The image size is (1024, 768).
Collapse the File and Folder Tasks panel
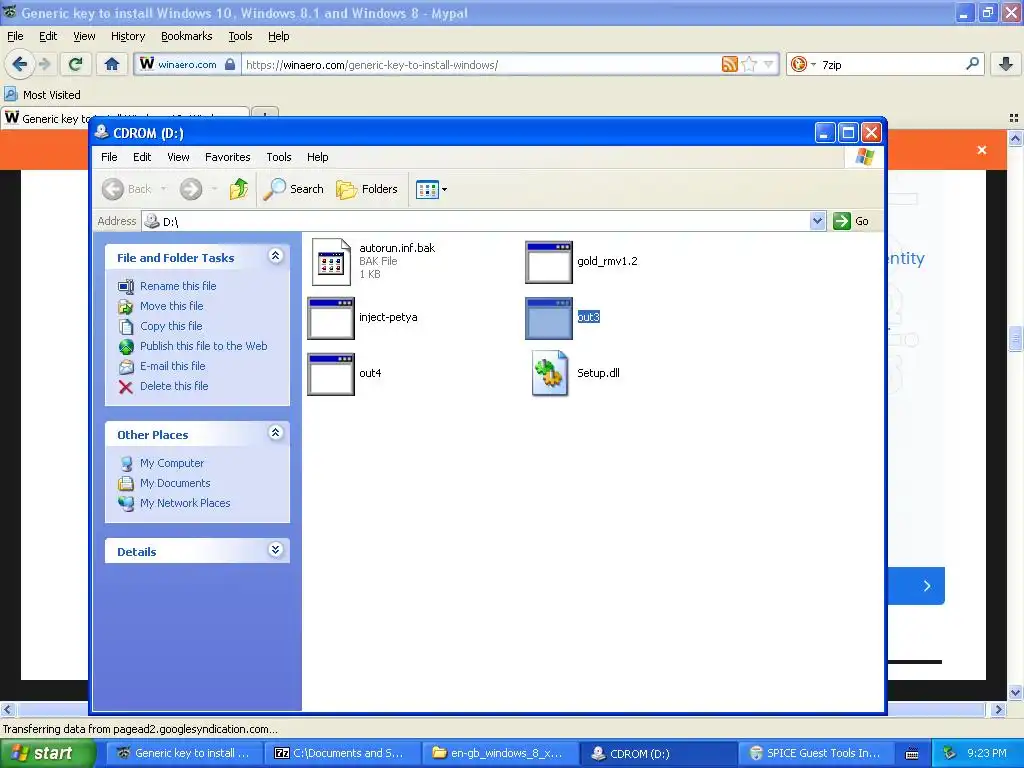pyautogui.click(x=276, y=256)
